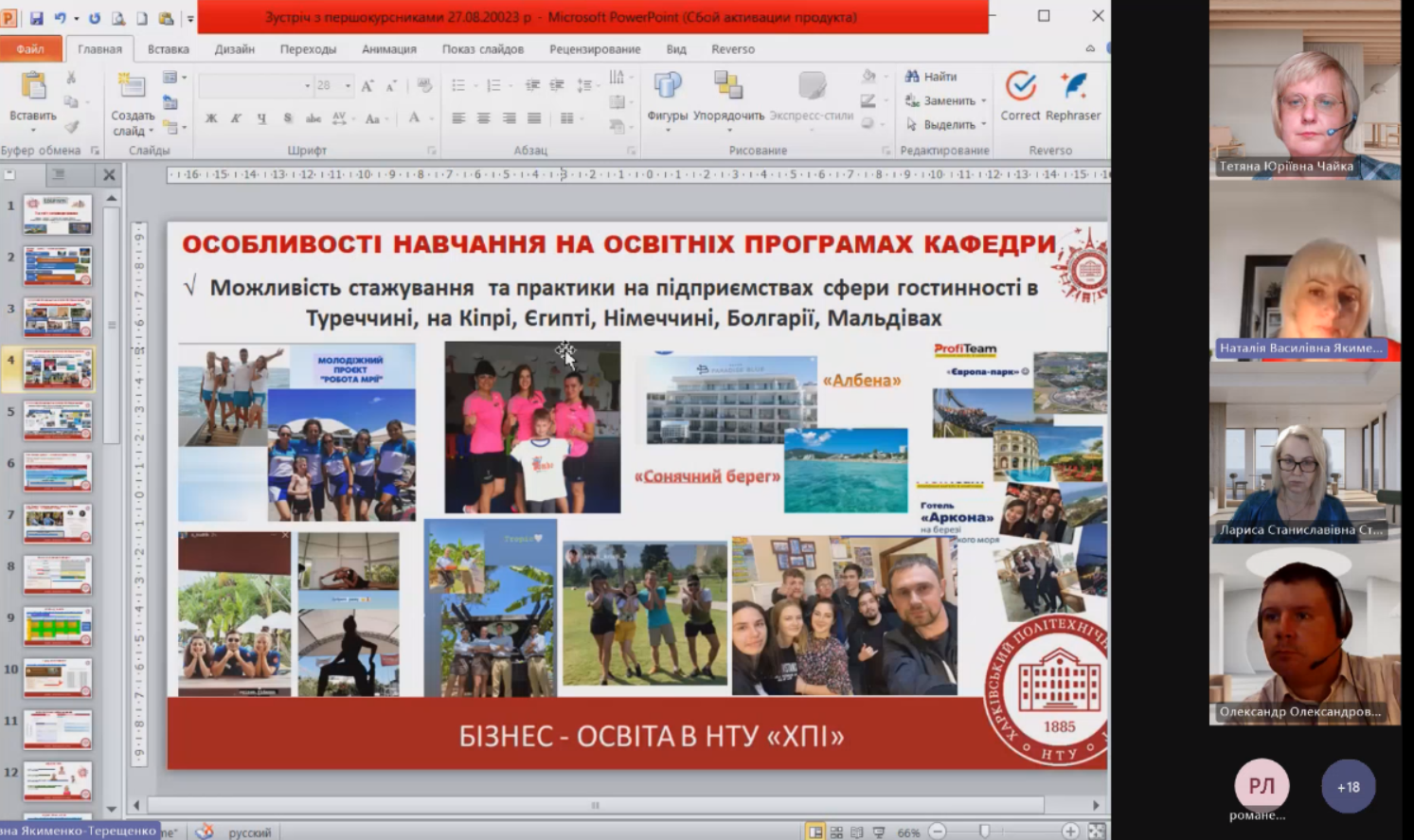Toggle Underline (Ч) formatting
This screenshot has height=840, width=1414.
coord(261,118)
